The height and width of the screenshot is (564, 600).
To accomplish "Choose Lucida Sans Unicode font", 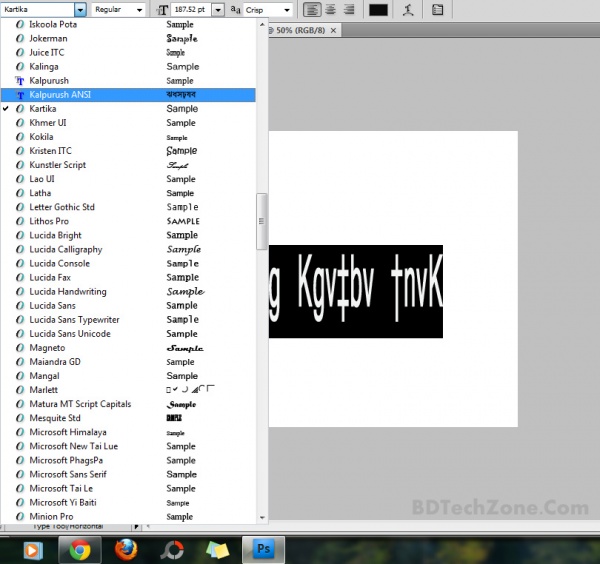I will pyautogui.click(x=128, y=334).
